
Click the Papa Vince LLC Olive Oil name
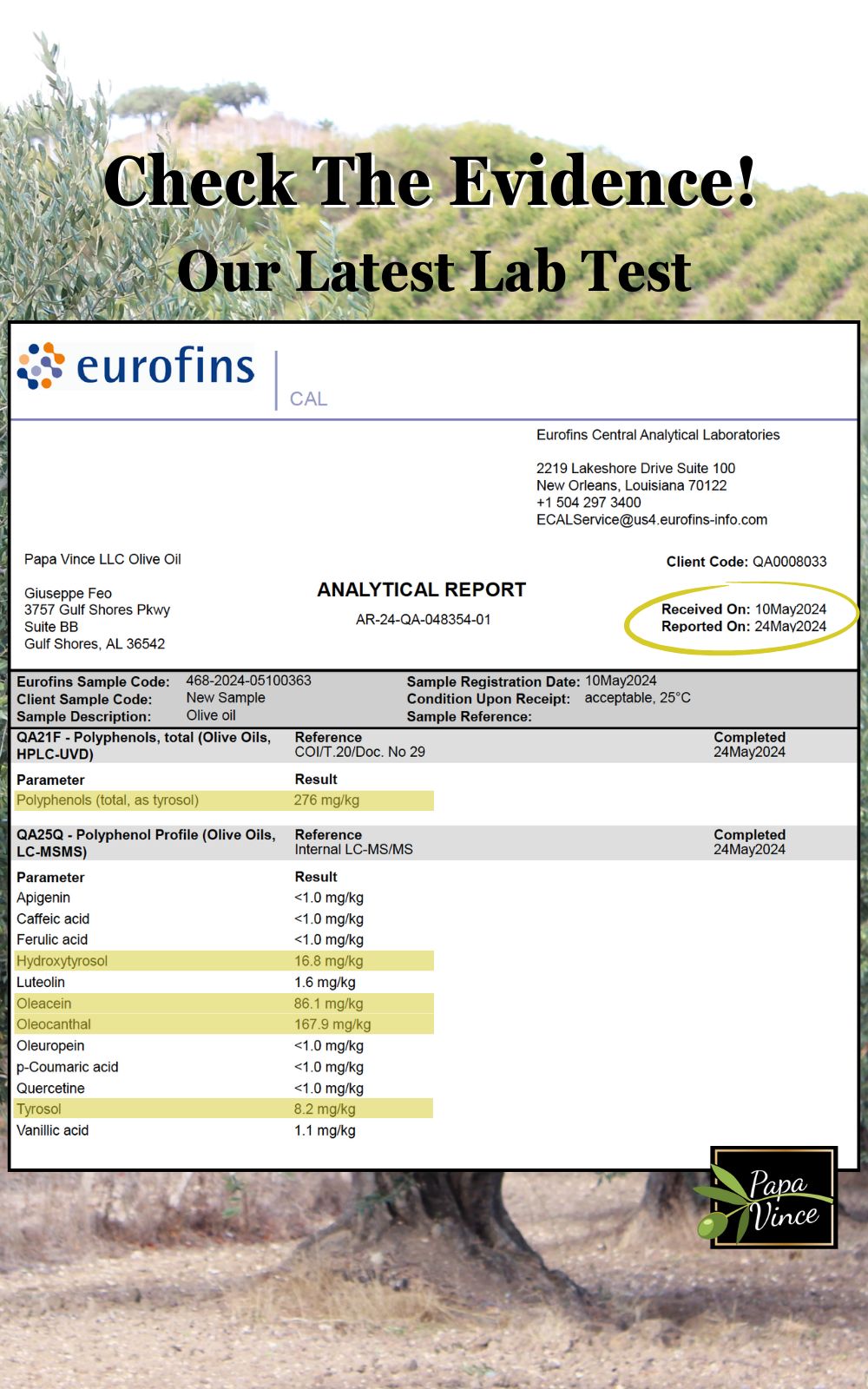point(102,559)
